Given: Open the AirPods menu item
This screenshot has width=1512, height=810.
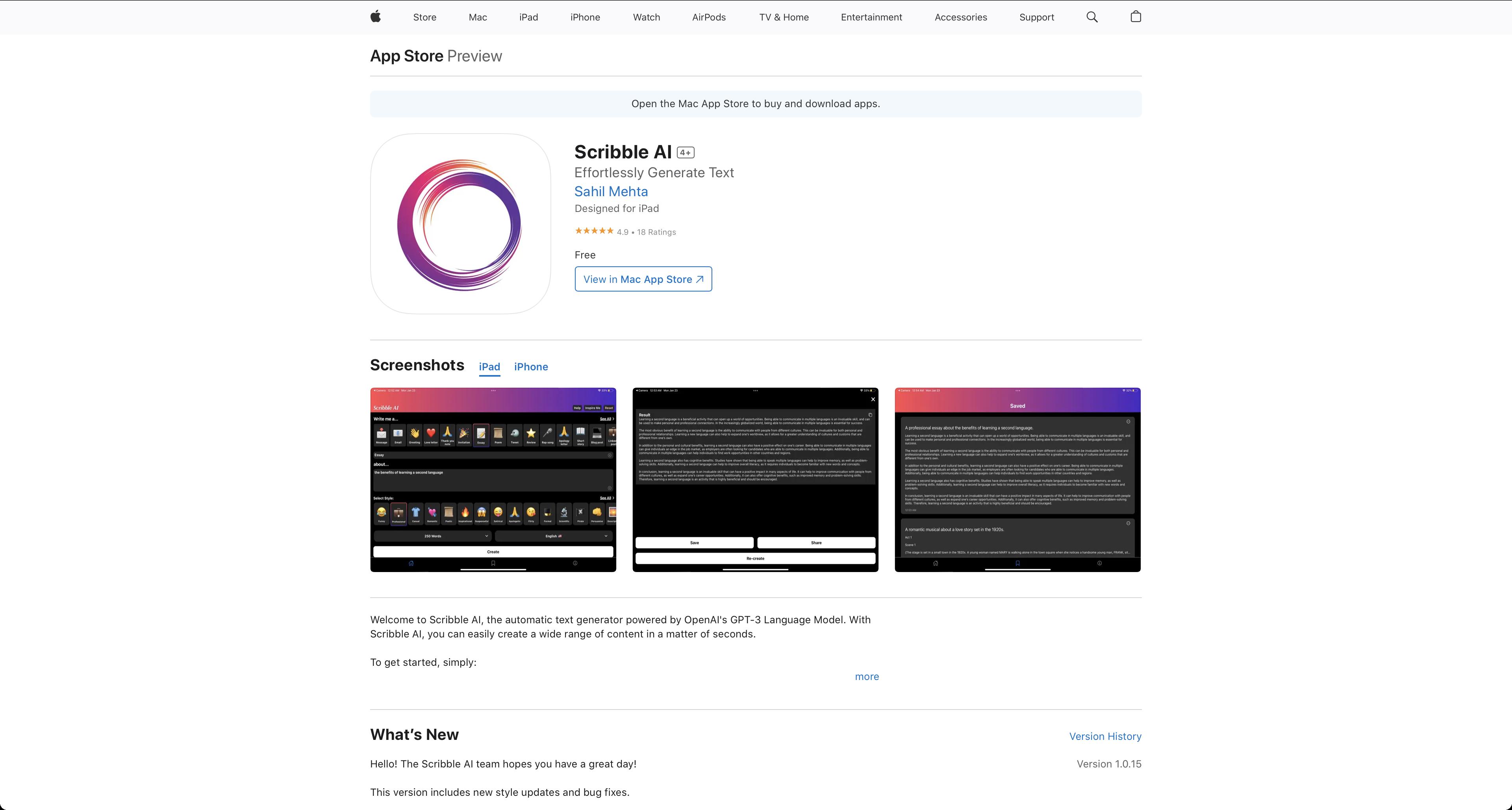Looking at the screenshot, I should tap(708, 17).
